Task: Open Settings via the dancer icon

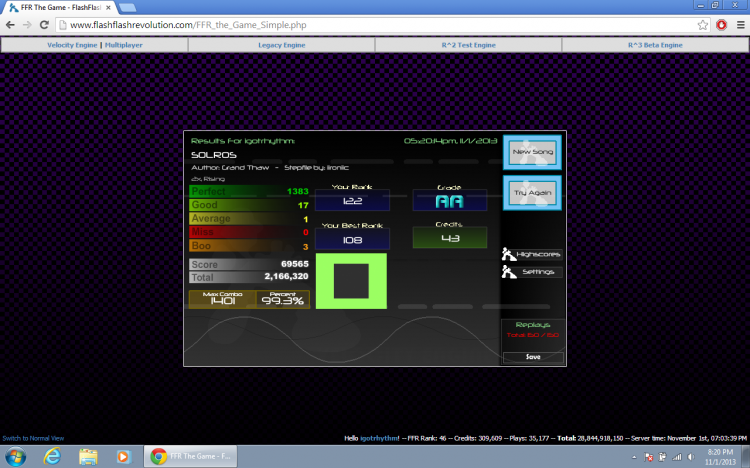Action: tap(508, 272)
